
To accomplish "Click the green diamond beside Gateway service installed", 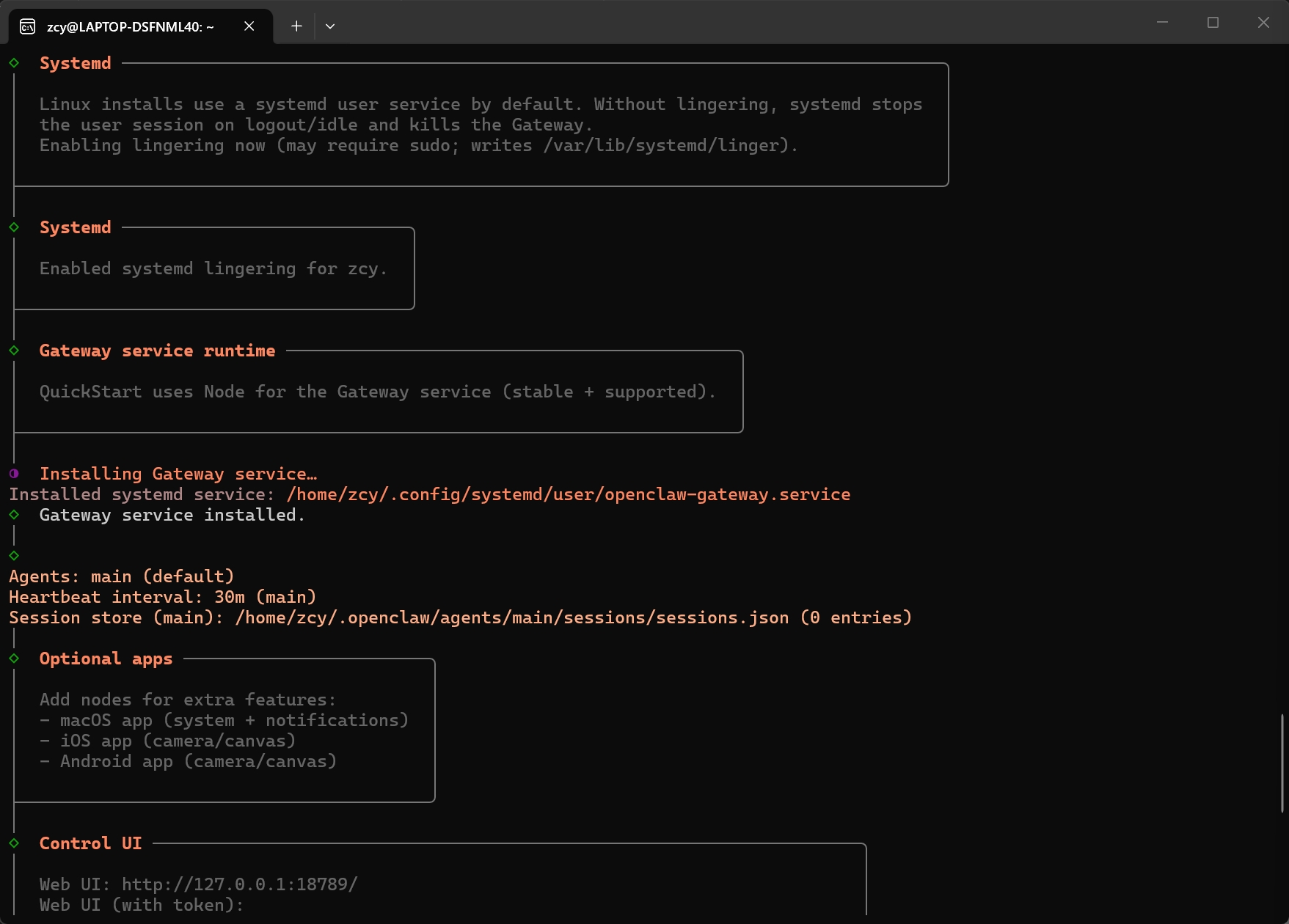I will coord(14,515).
